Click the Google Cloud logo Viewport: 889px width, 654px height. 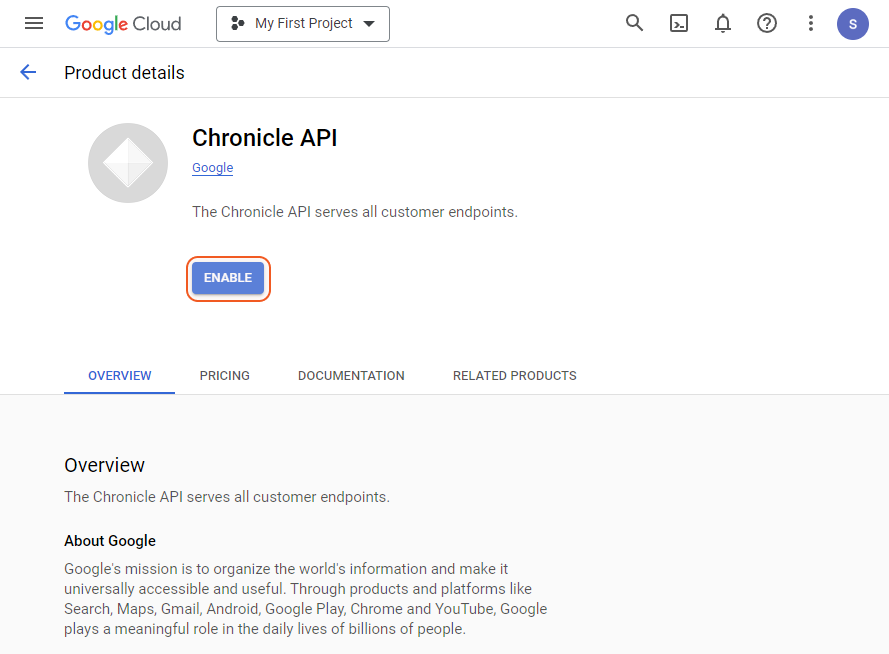click(x=123, y=23)
